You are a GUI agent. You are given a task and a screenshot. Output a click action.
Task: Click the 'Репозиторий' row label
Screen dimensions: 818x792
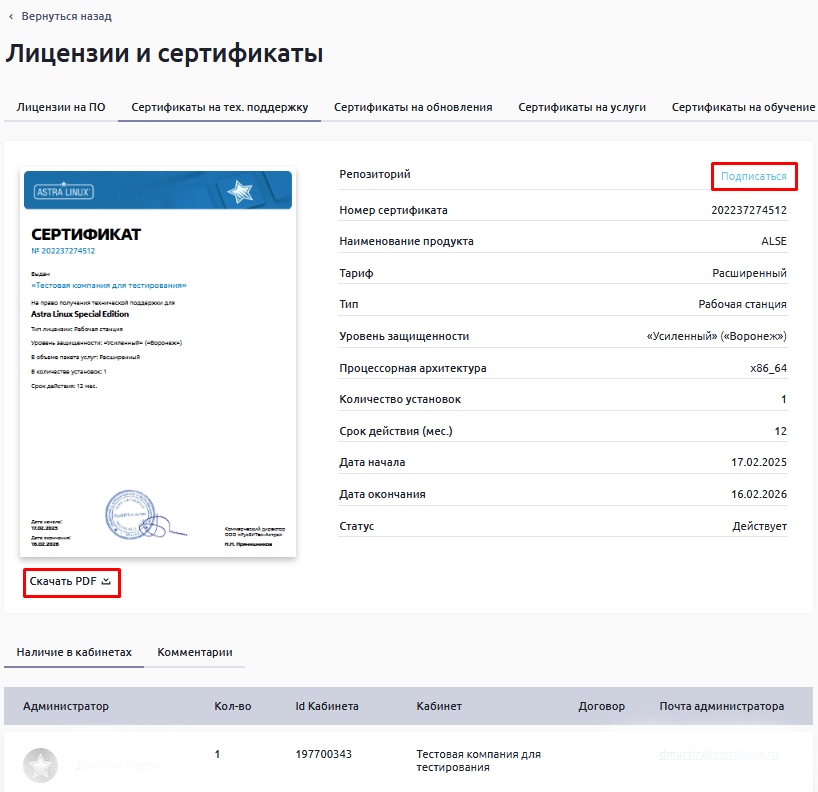[x=375, y=174]
